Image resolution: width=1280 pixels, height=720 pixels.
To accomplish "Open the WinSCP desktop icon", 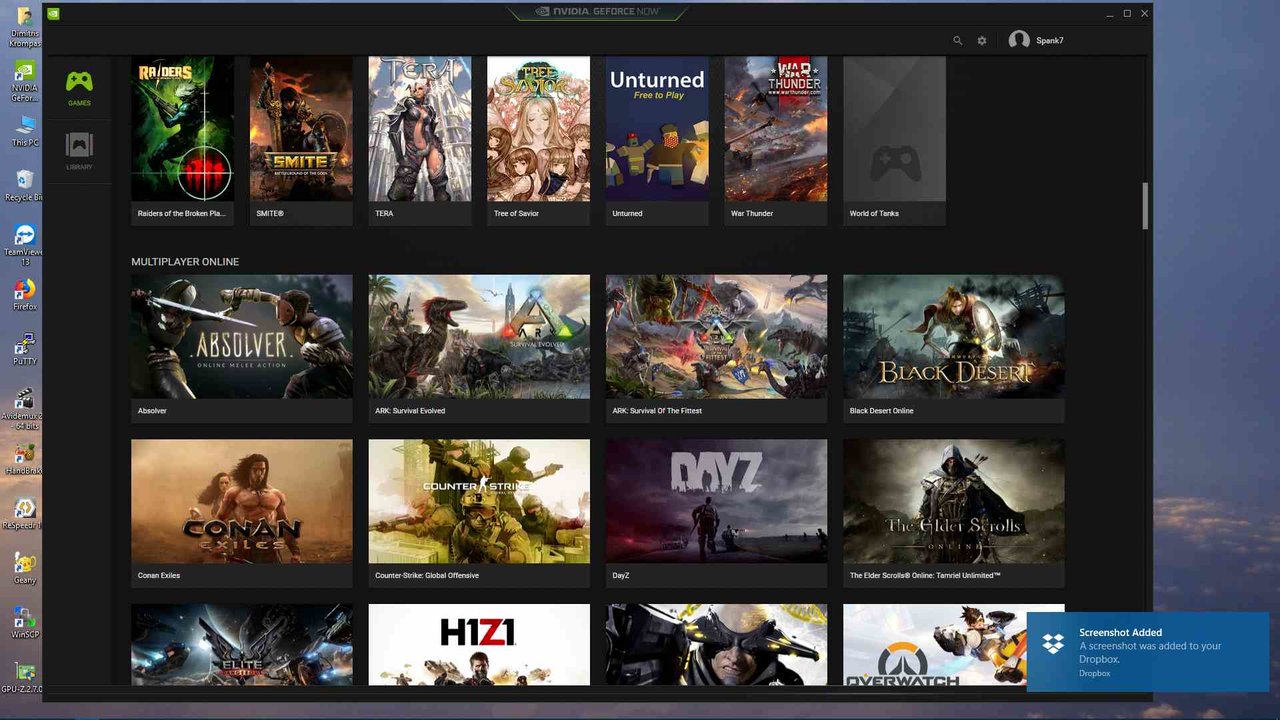I will (x=24, y=616).
